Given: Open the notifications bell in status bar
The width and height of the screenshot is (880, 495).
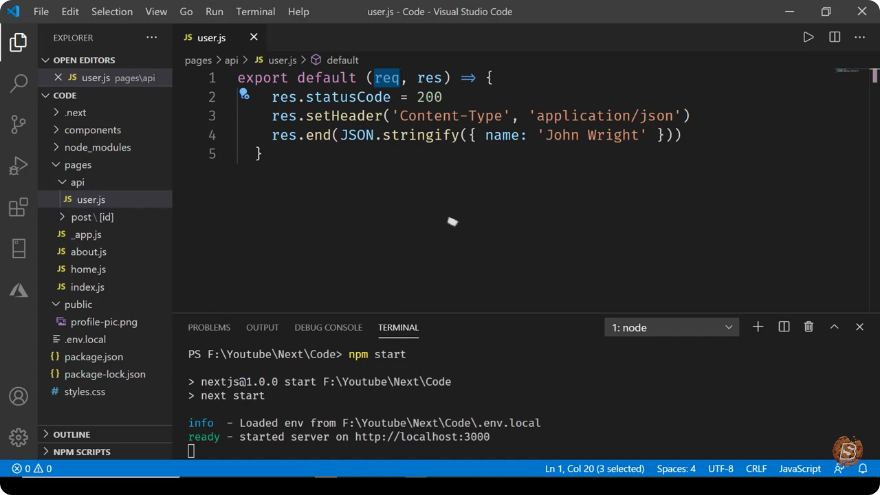Looking at the screenshot, I should 863,468.
